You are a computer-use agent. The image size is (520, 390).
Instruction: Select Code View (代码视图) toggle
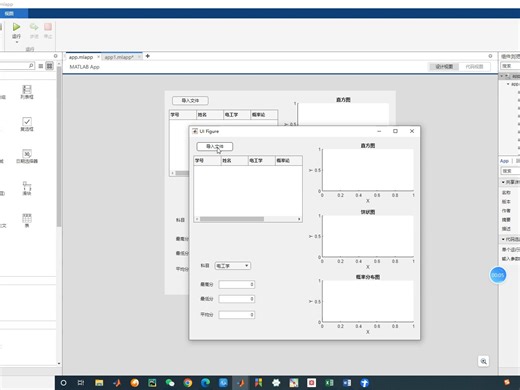click(475, 67)
